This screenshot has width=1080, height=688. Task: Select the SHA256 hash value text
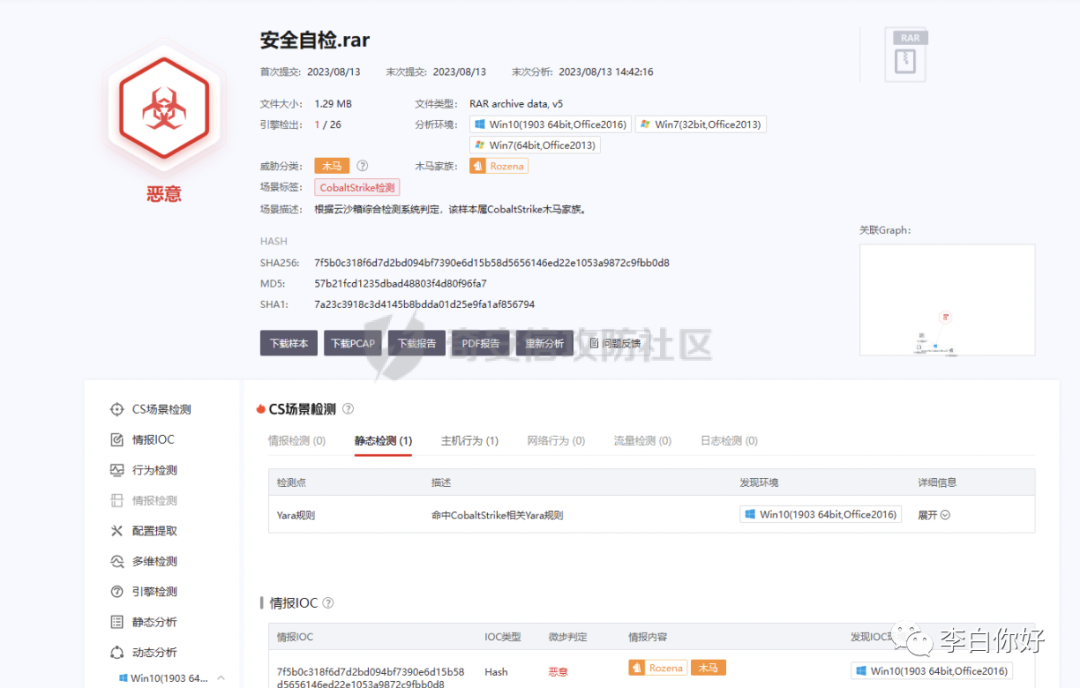point(492,262)
